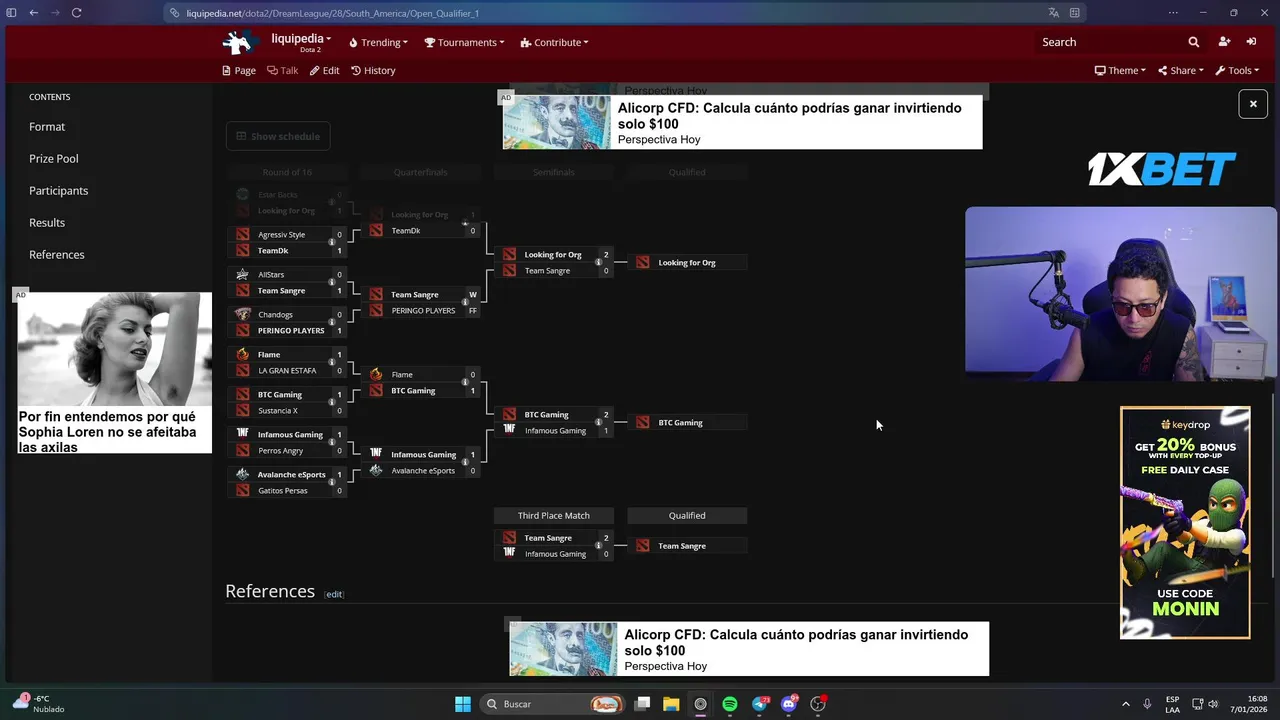
Task: Click the Sophia Loren ad thumbnail
Action: pos(115,349)
